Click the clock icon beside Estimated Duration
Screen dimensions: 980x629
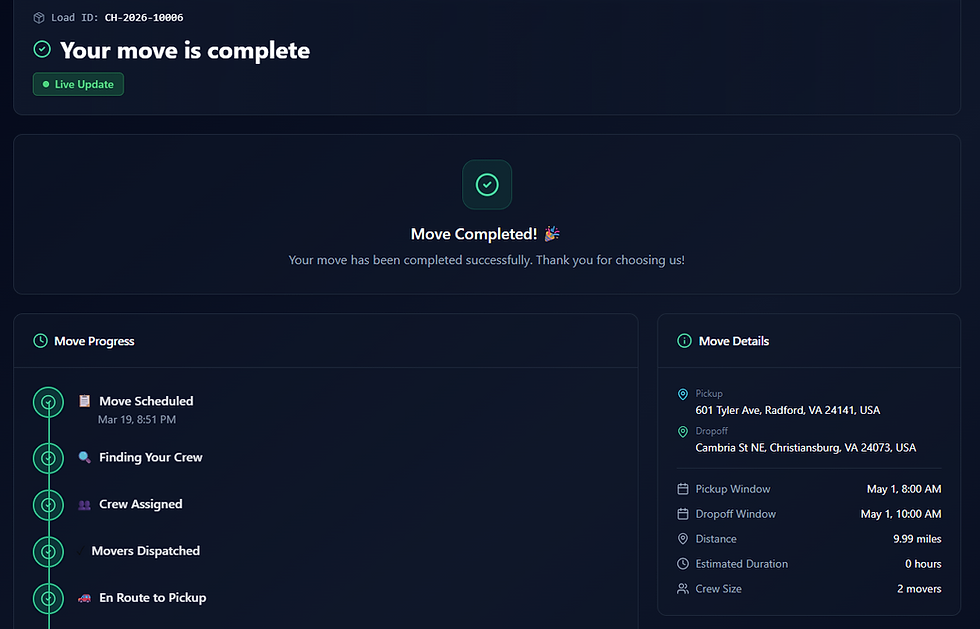pos(682,564)
